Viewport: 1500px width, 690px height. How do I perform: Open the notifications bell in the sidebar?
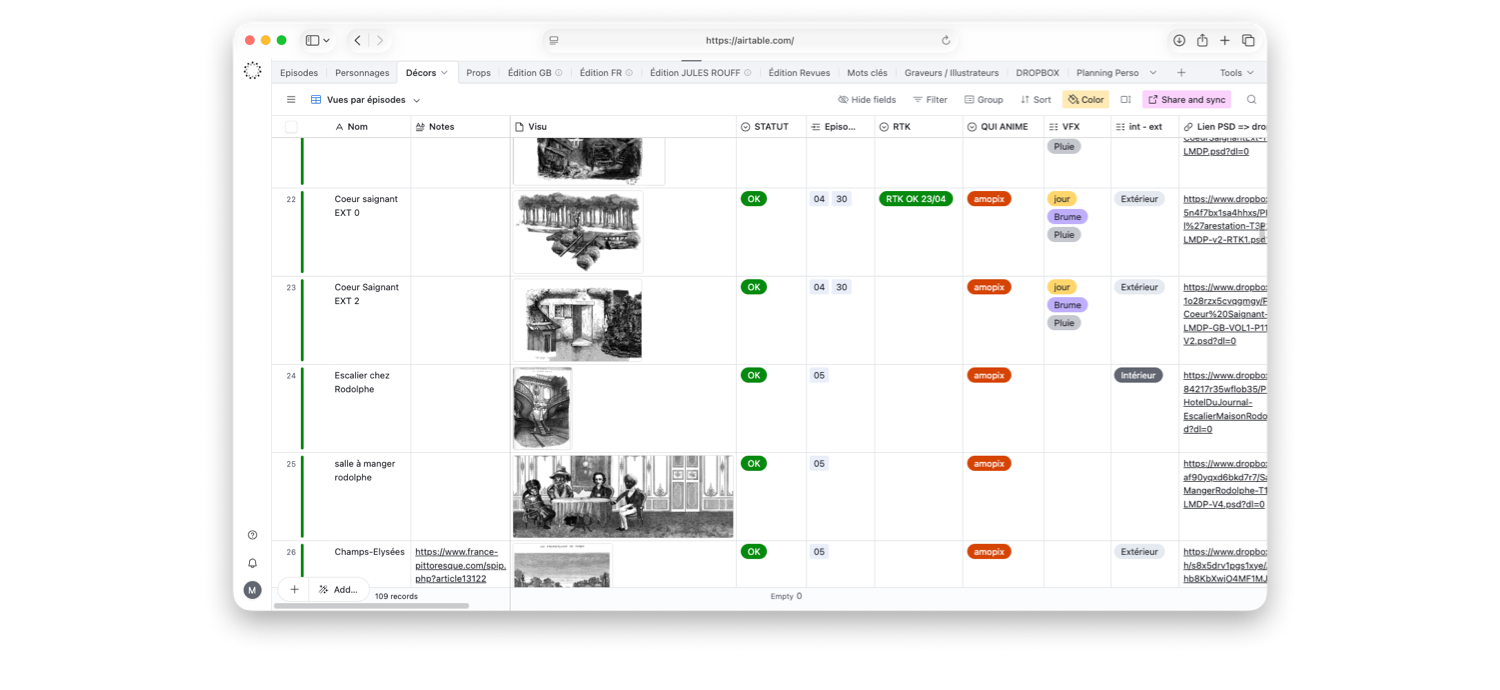pyautogui.click(x=252, y=563)
